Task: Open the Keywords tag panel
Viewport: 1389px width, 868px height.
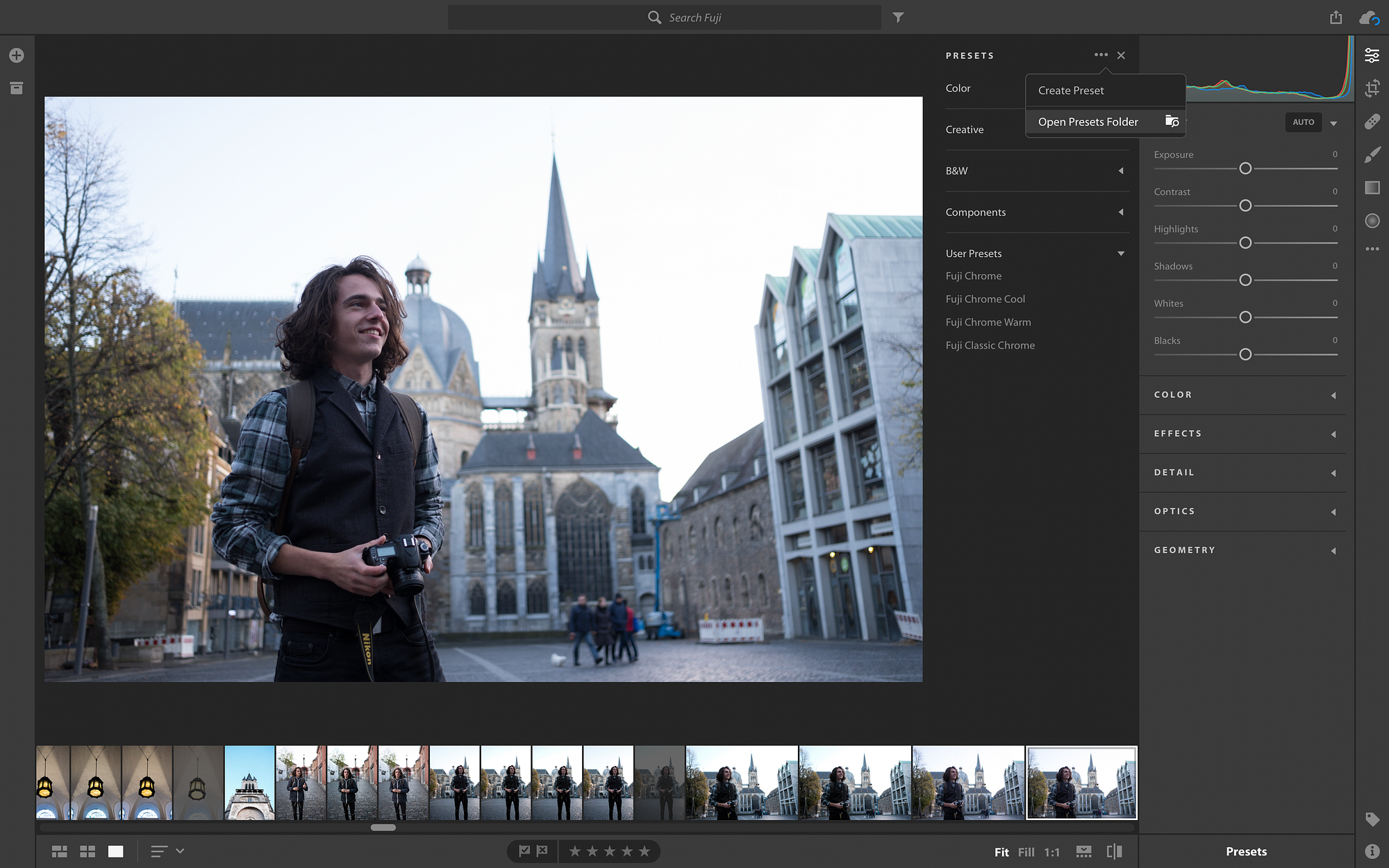Action: click(x=1372, y=819)
